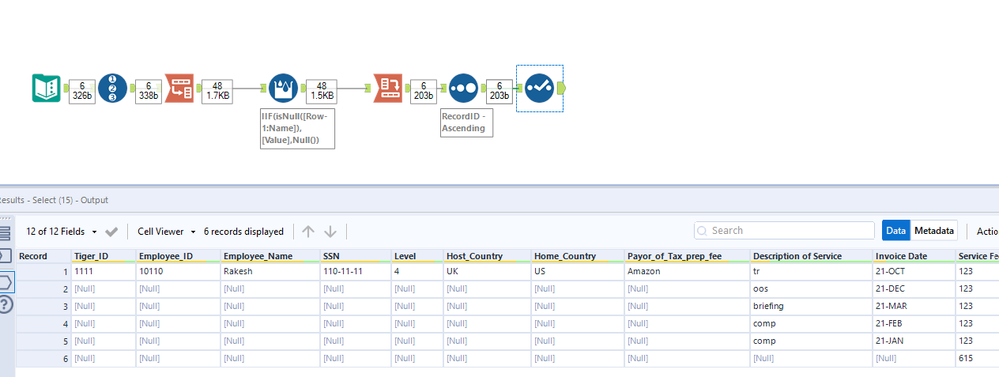Select the Invoice Date cell 21-MAR

914,306
